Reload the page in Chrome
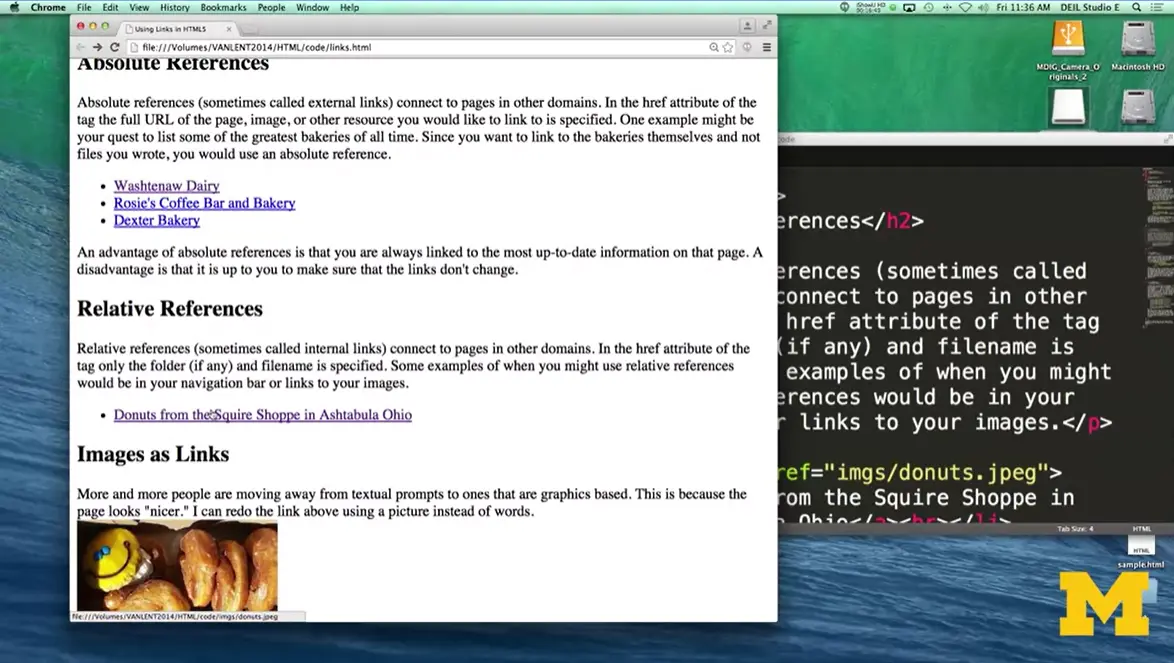 tap(114, 47)
